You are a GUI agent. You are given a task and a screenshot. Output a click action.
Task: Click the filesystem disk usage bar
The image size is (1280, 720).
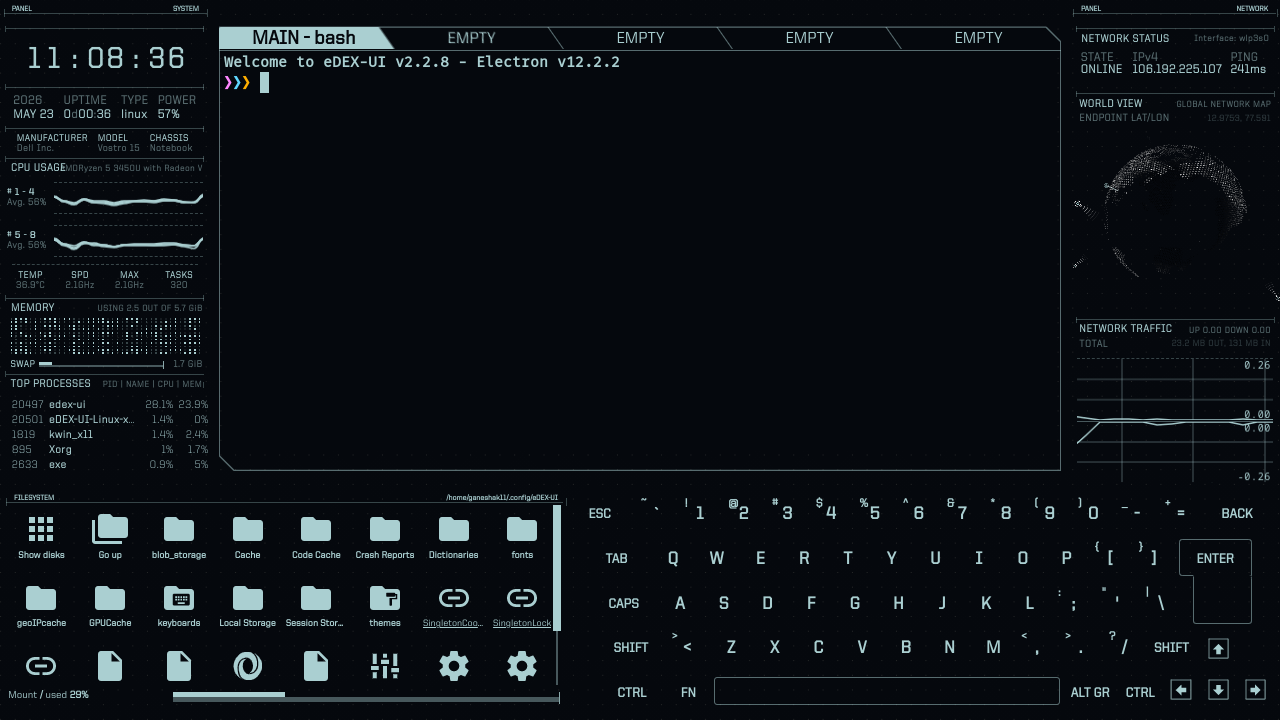[x=366, y=695]
